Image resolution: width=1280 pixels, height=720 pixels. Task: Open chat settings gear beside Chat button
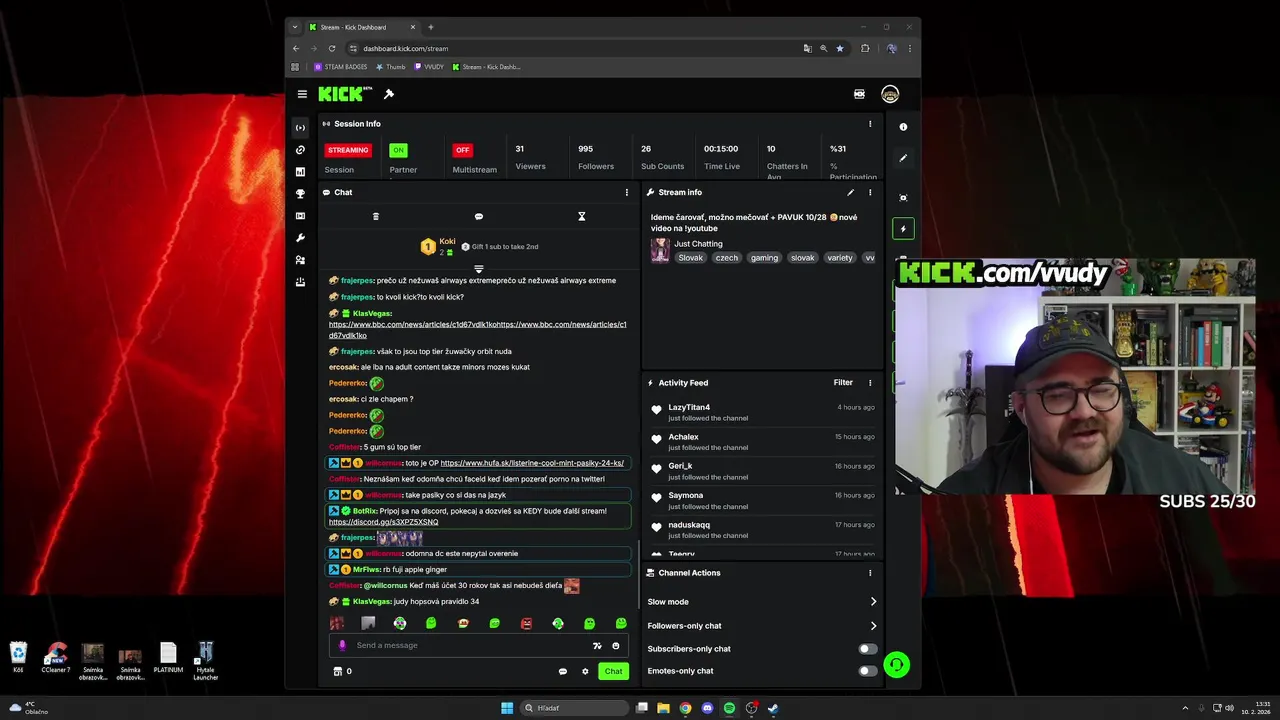(x=585, y=672)
